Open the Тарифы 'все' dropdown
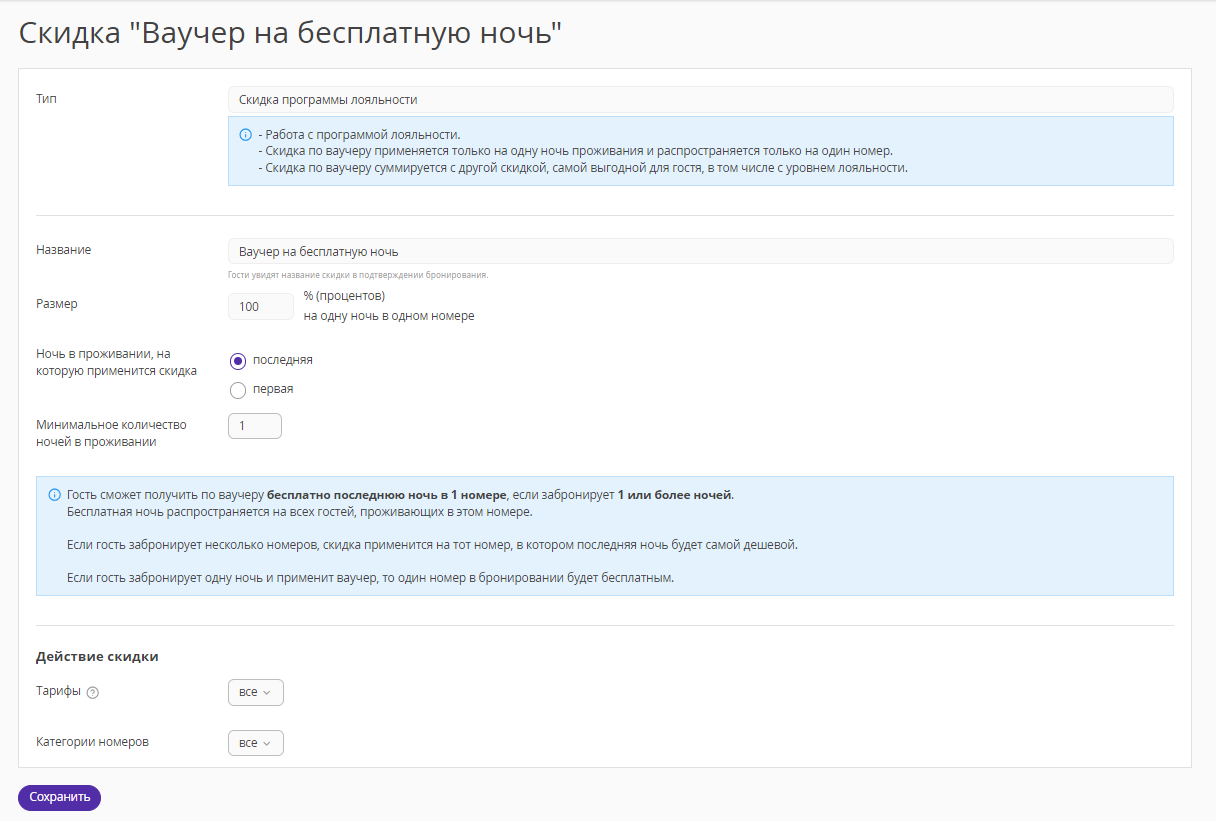Image resolution: width=1216 pixels, height=821 pixels. click(x=256, y=692)
